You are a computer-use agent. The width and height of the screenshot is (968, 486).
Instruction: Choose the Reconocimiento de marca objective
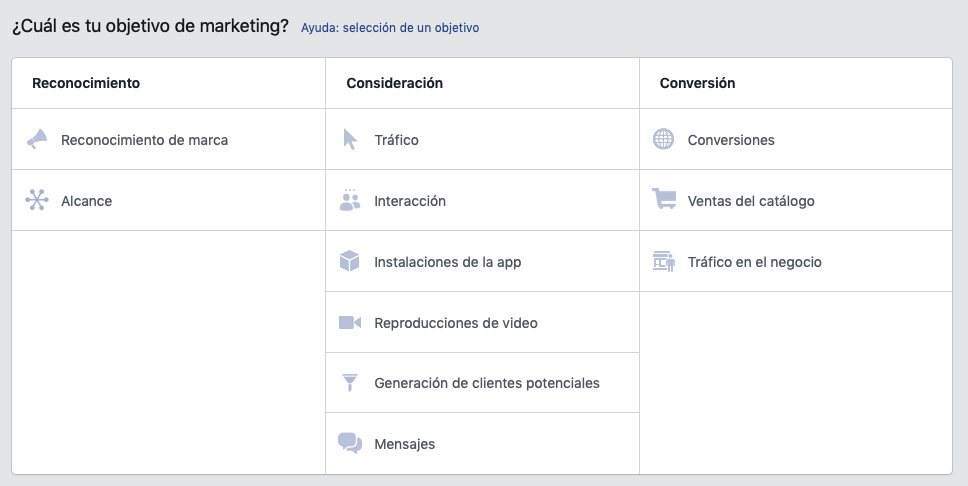(x=169, y=140)
